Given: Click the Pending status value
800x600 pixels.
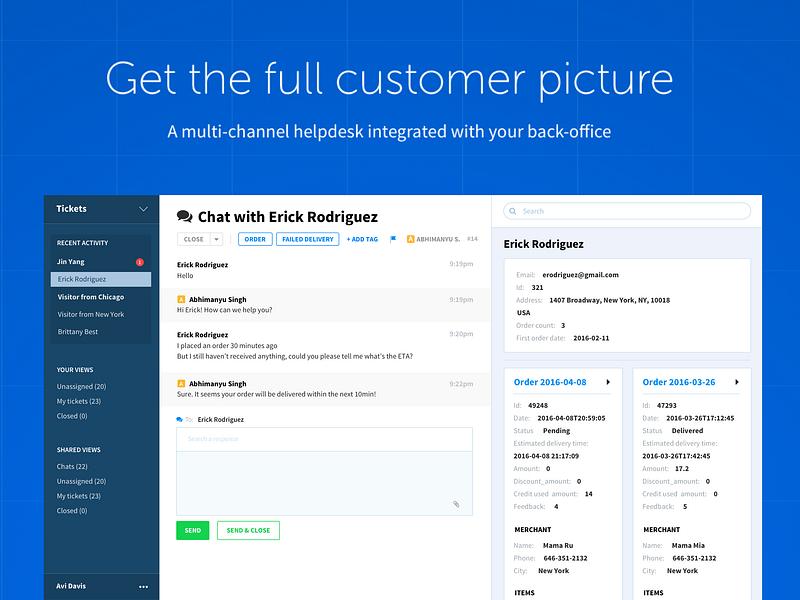Looking at the screenshot, I should point(557,431).
